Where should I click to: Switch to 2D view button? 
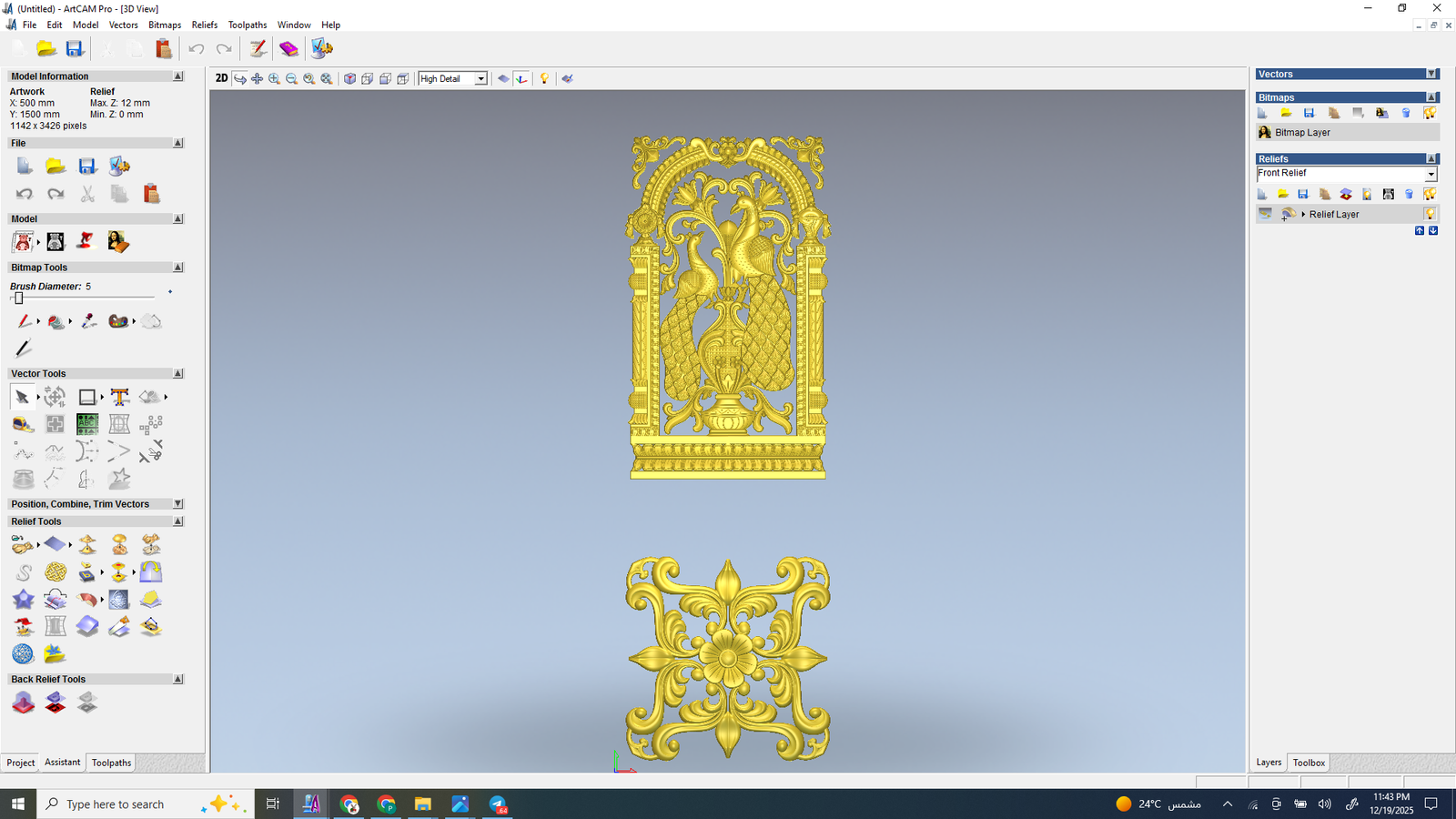[221, 79]
